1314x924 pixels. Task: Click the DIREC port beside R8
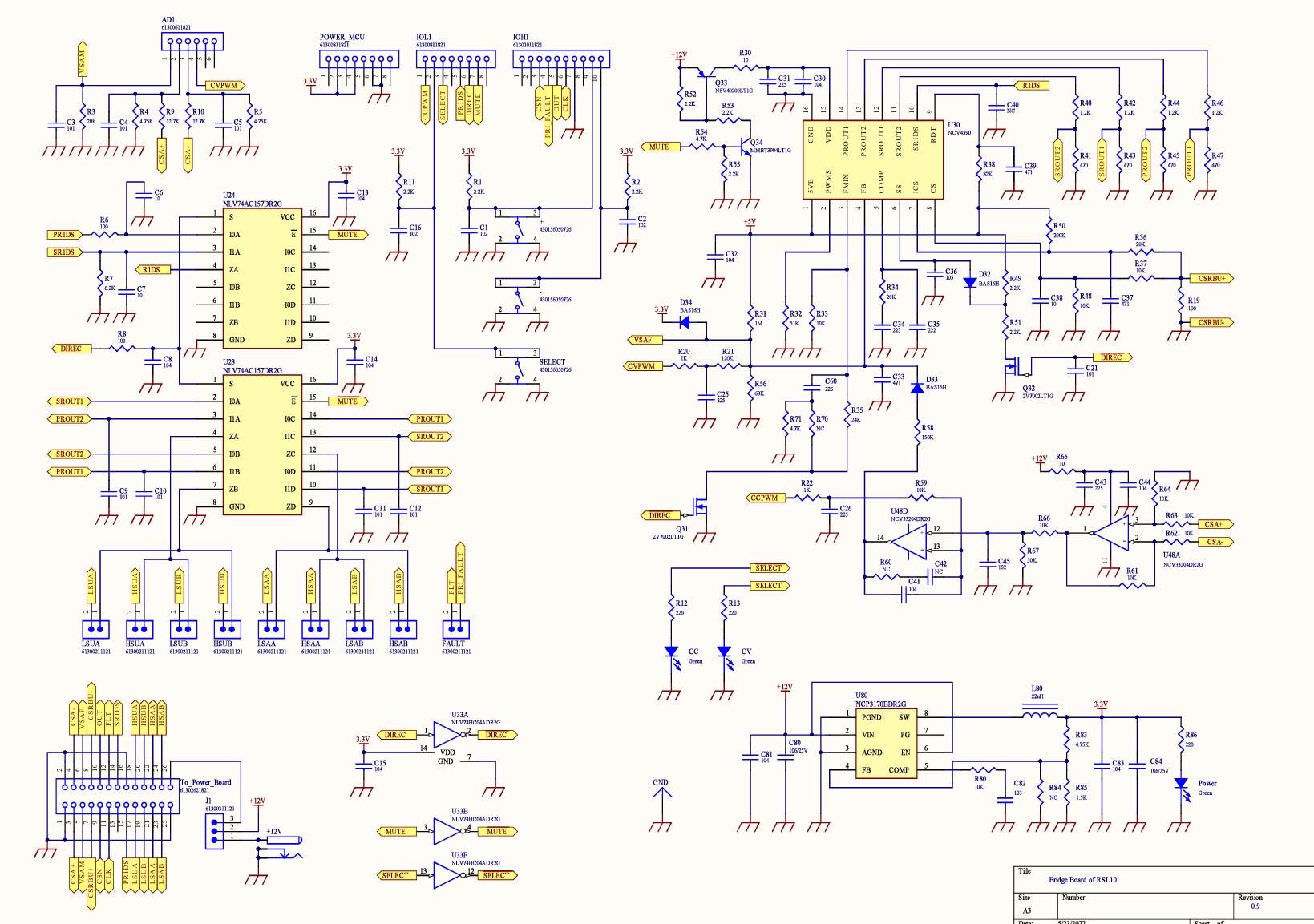coord(71,349)
